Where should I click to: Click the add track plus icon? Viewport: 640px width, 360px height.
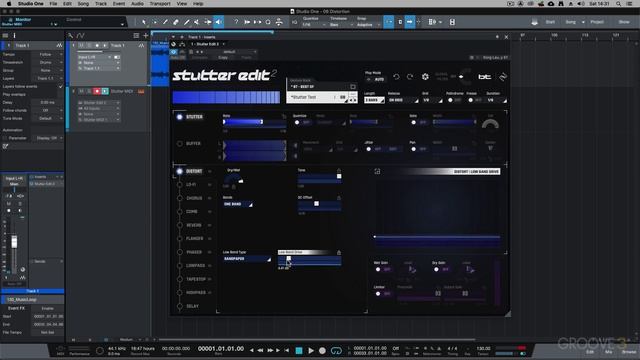point(146,36)
